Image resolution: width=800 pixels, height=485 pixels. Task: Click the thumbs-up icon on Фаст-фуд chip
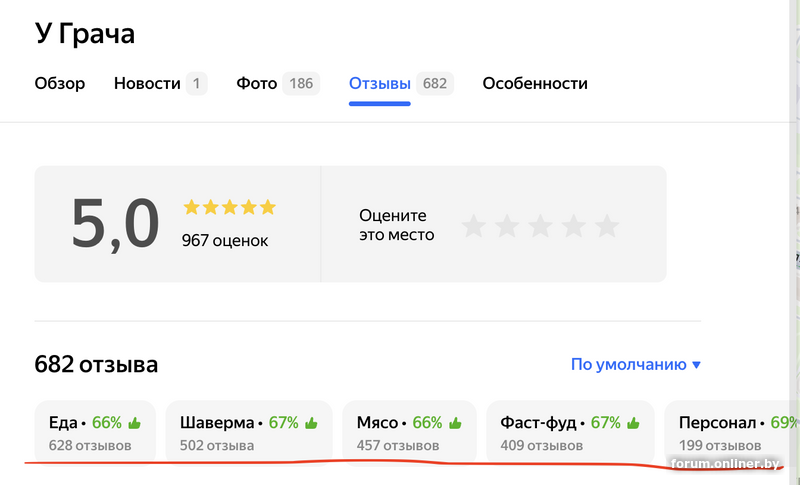(634, 423)
